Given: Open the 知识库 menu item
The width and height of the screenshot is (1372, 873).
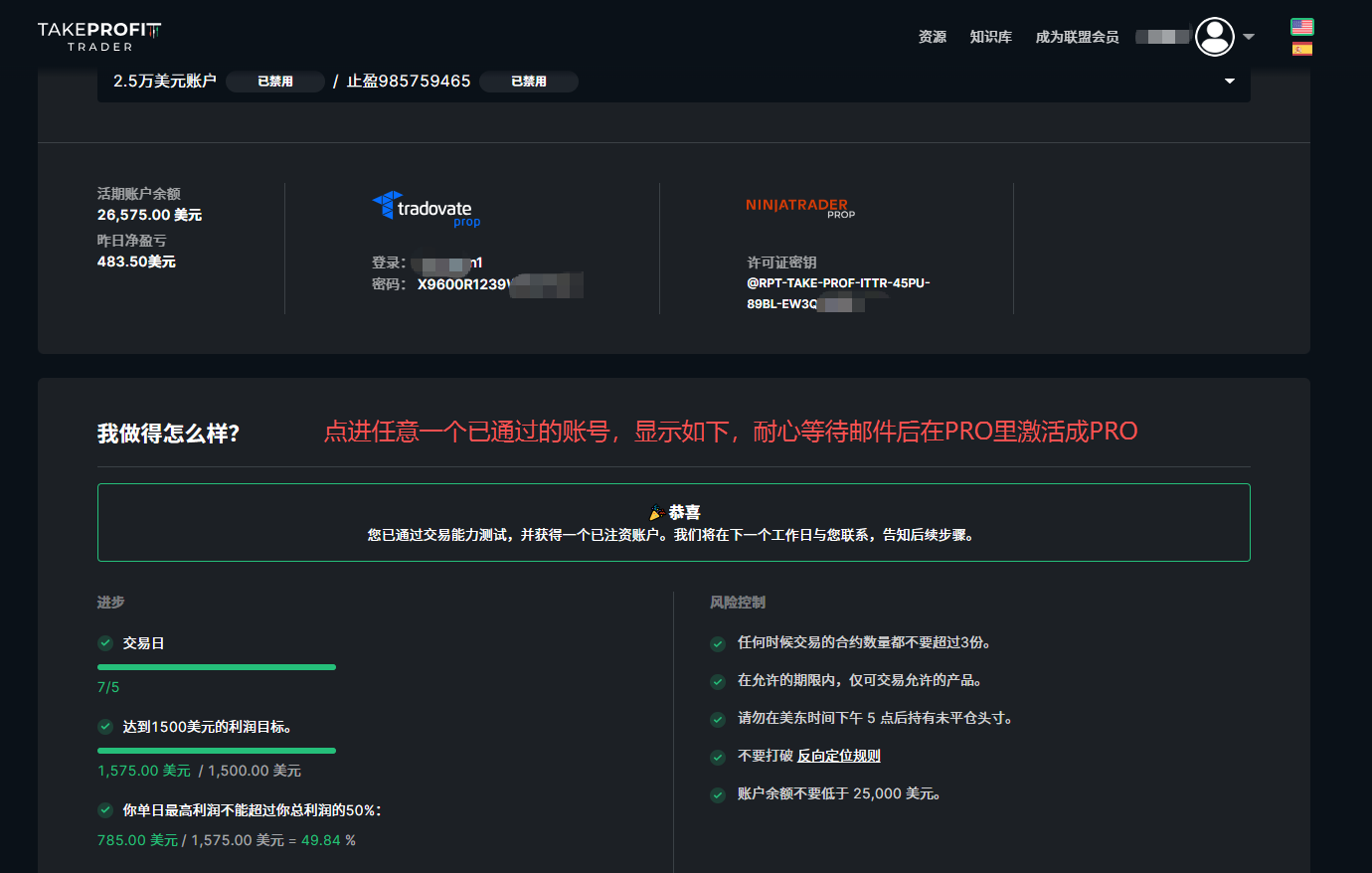Looking at the screenshot, I should pos(991,37).
